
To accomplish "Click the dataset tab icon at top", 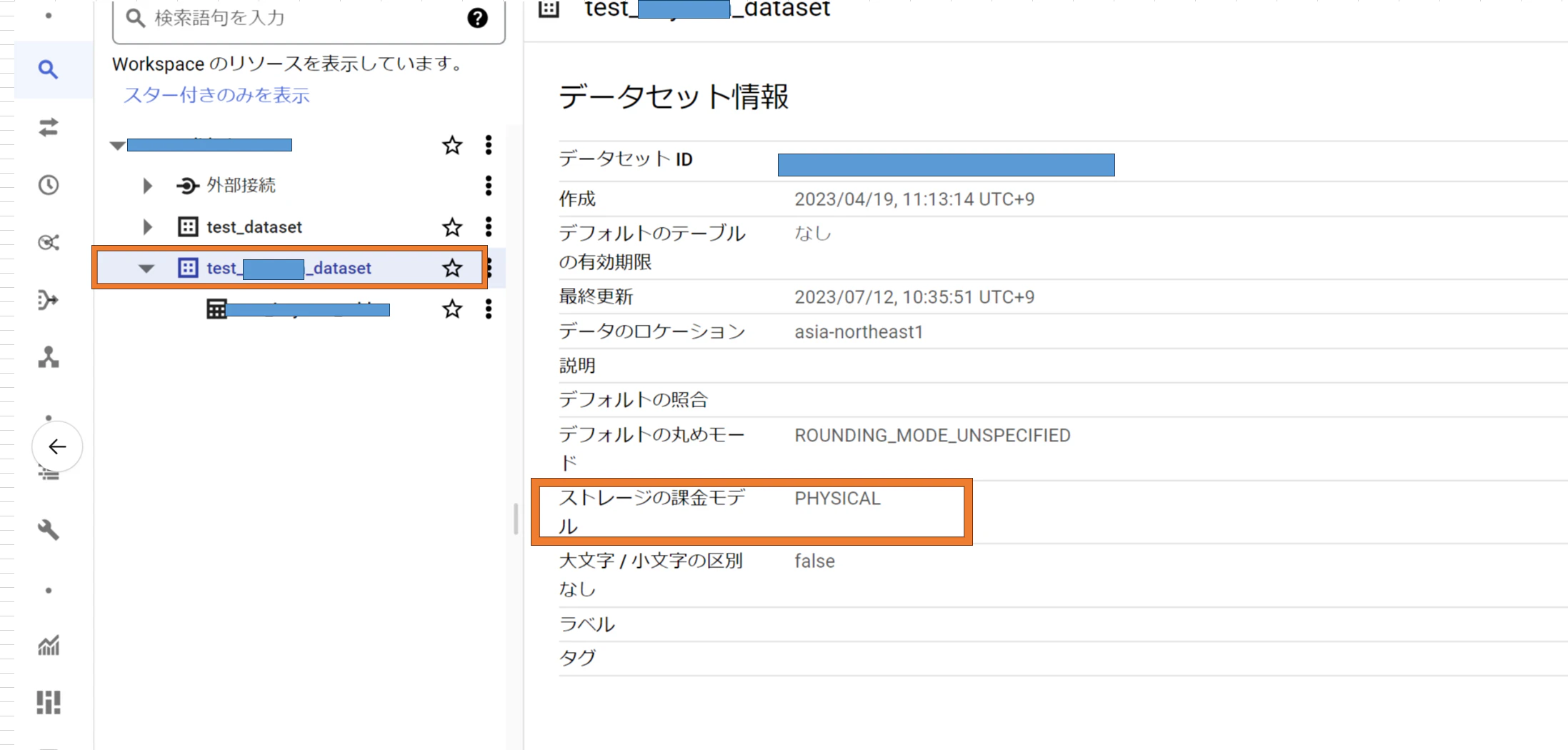I will pos(549,9).
